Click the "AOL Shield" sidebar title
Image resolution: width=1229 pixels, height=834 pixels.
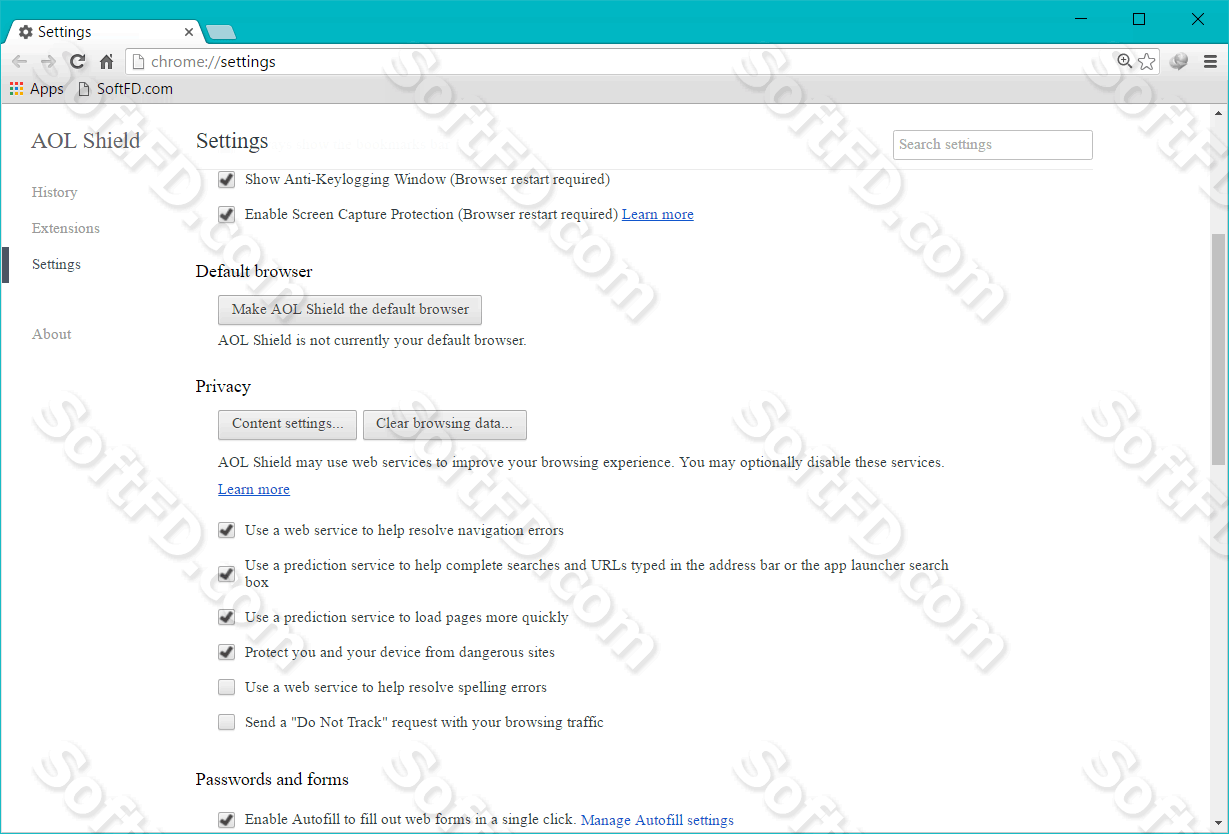point(86,141)
